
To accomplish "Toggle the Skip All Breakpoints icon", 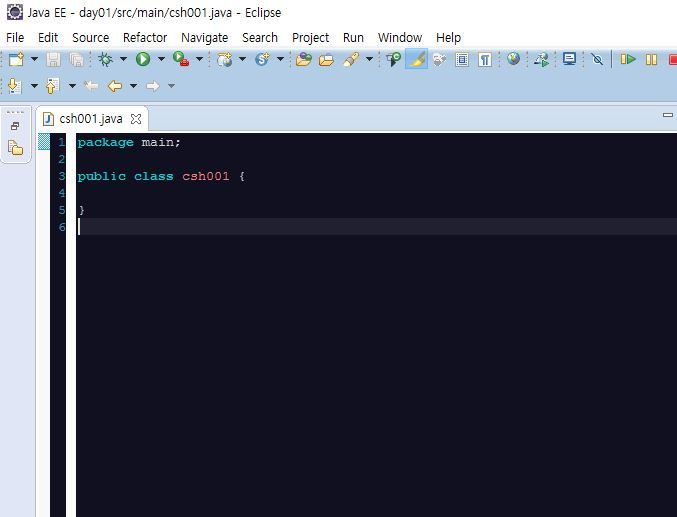I will (x=598, y=59).
